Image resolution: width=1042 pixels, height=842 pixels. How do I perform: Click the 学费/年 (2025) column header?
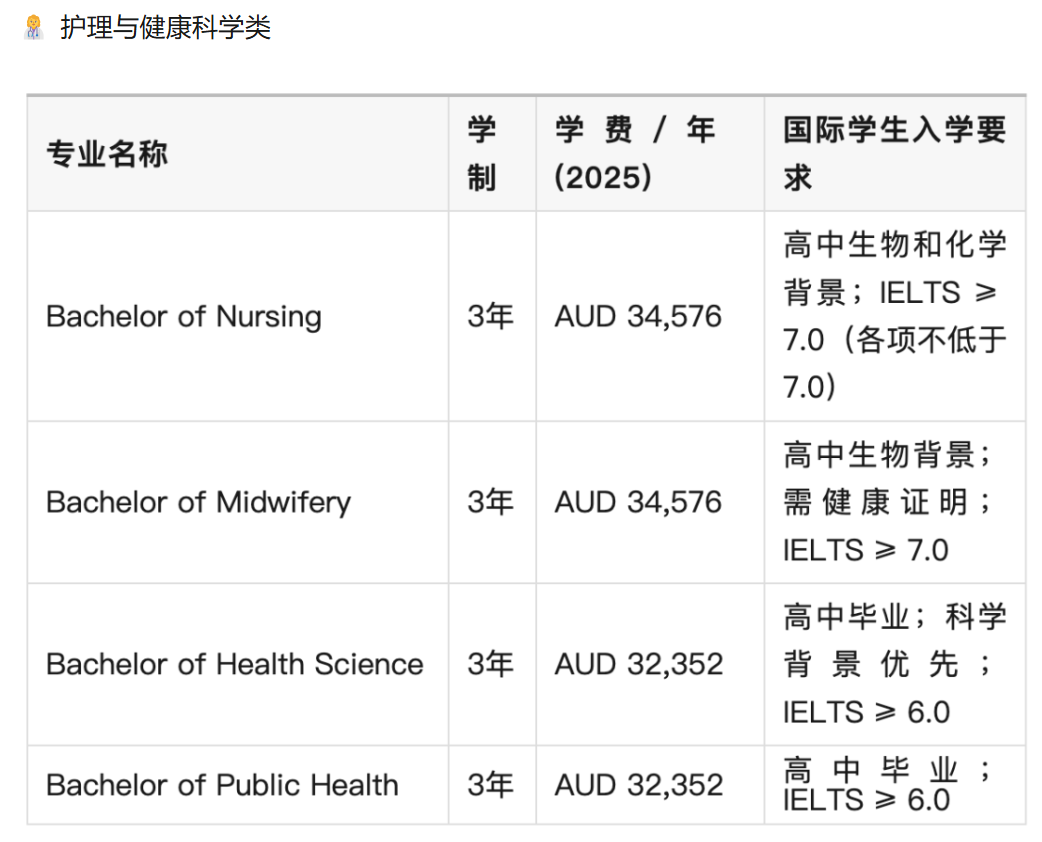[636, 154]
